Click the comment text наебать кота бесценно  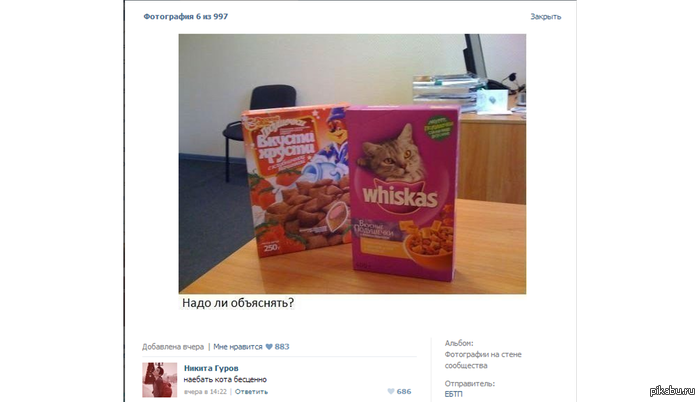click(225, 380)
